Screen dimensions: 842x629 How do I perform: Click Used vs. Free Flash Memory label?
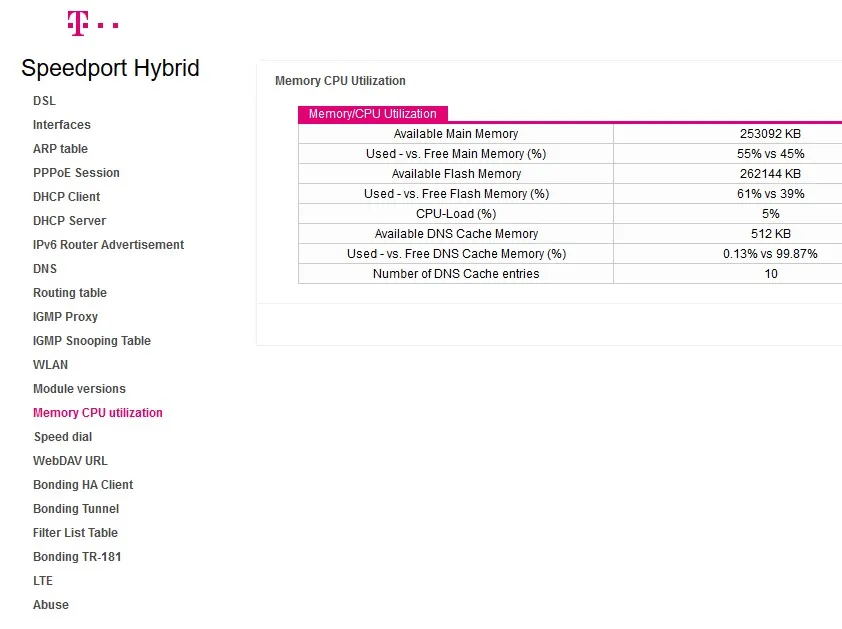click(x=456, y=194)
